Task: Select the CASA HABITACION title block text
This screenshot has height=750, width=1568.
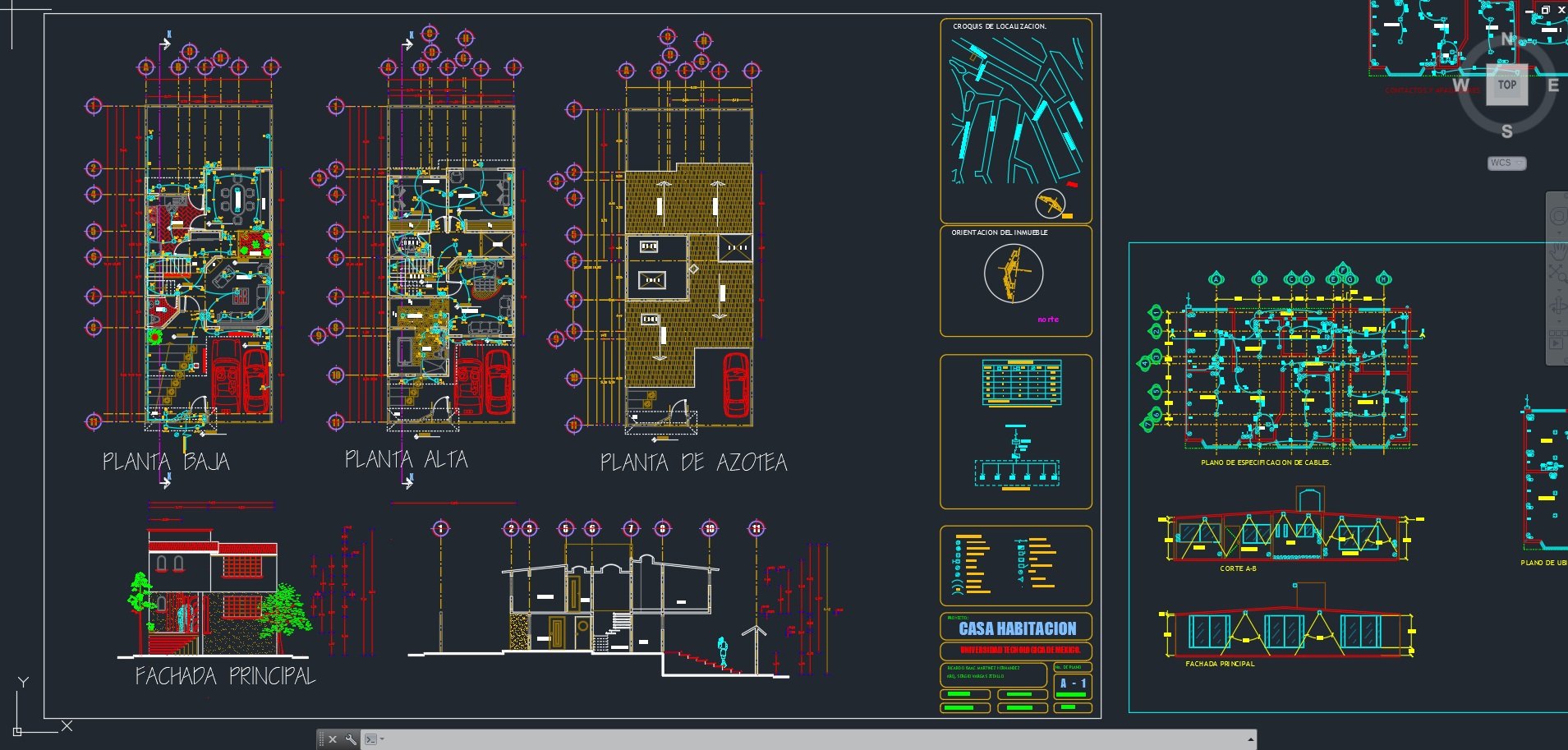Action: [1016, 628]
